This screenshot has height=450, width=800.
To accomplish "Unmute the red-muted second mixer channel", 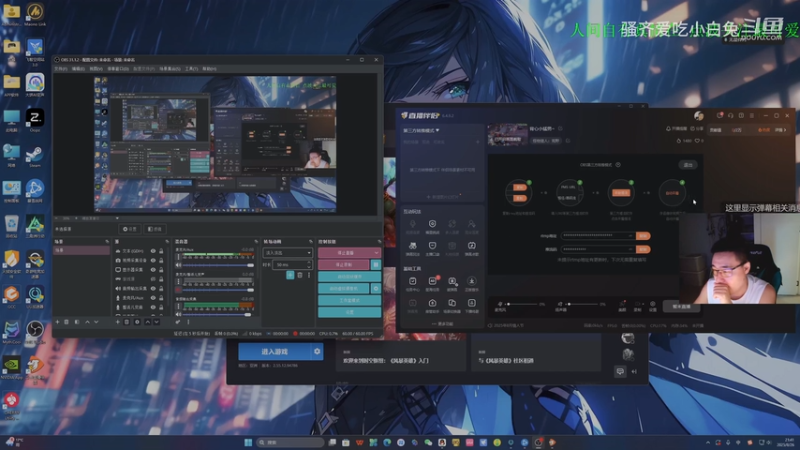I will click(178, 290).
